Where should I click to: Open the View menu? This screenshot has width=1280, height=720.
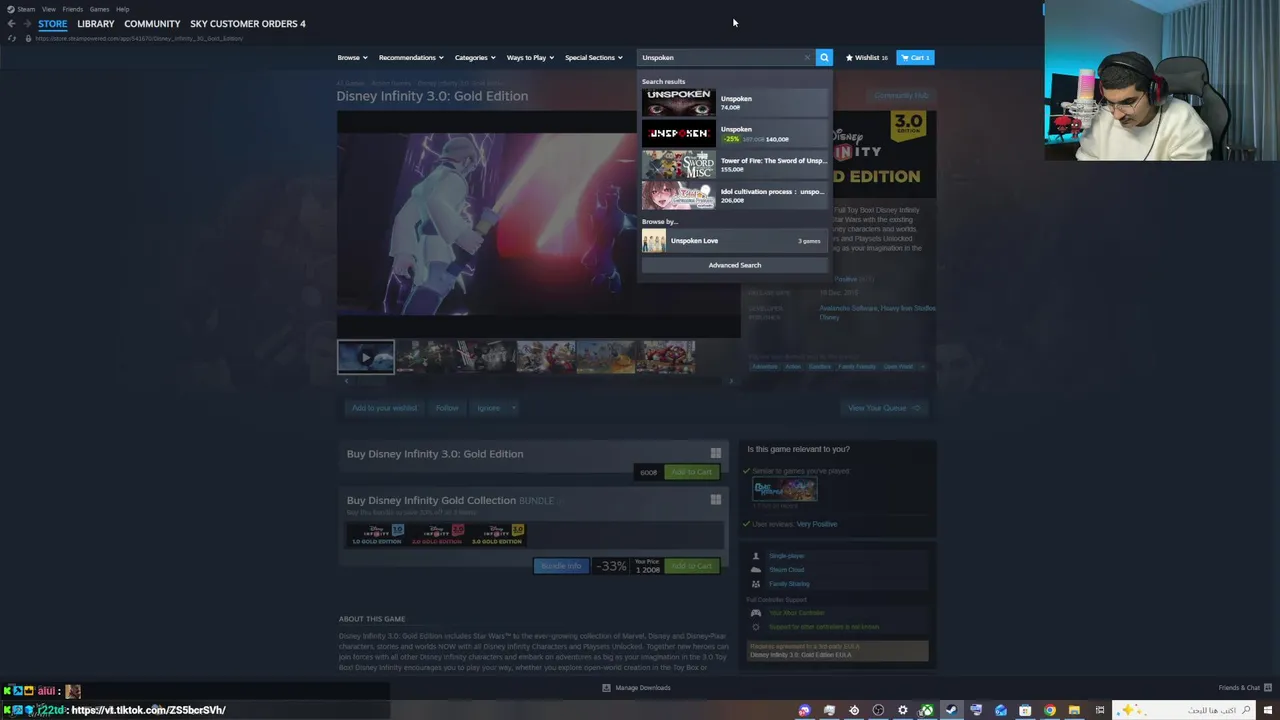pos(48,9)
